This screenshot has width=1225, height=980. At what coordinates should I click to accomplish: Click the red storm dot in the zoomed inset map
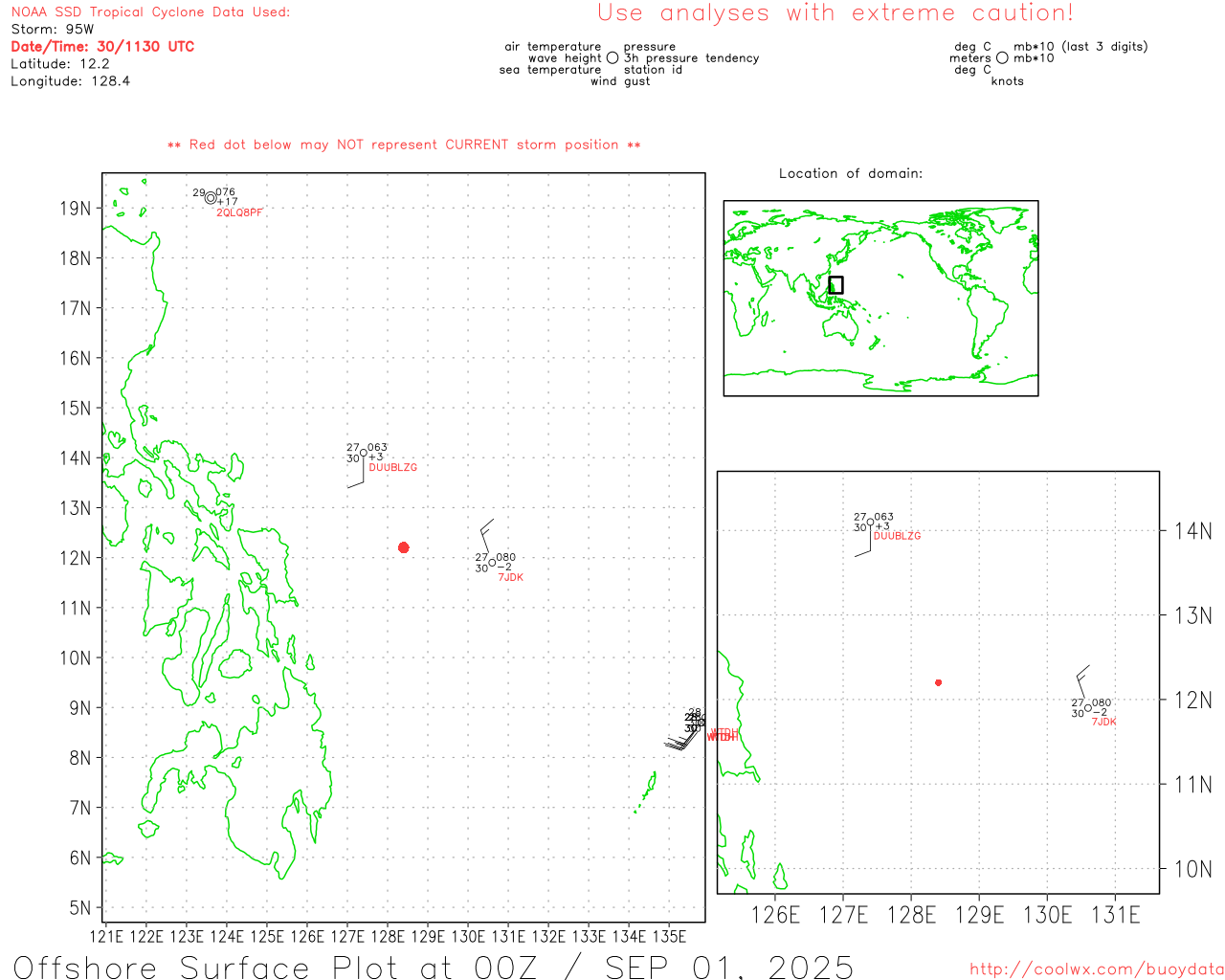939,682
